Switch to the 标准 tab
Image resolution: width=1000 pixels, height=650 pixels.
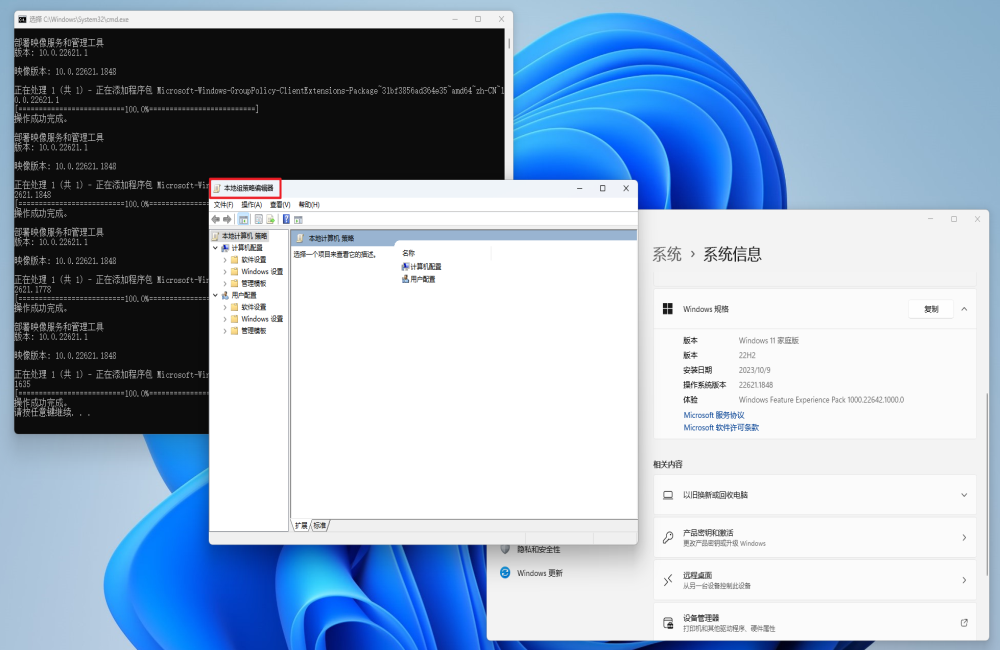(x=320, y=525)
